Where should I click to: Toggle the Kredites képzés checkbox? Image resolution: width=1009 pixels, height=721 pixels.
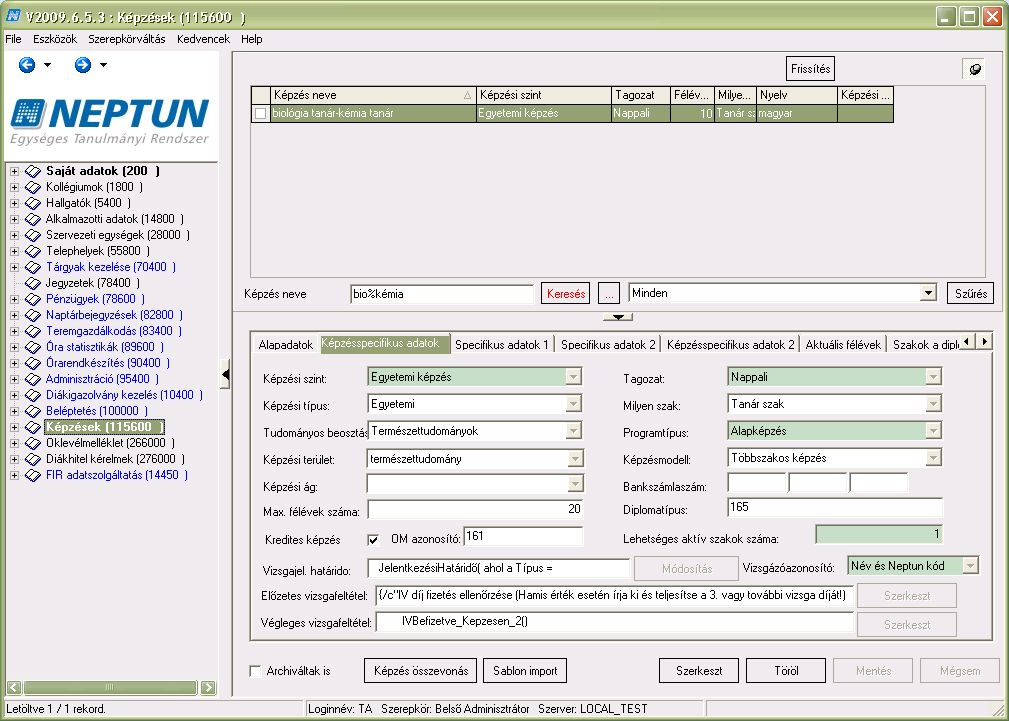(x=373, y=539)
